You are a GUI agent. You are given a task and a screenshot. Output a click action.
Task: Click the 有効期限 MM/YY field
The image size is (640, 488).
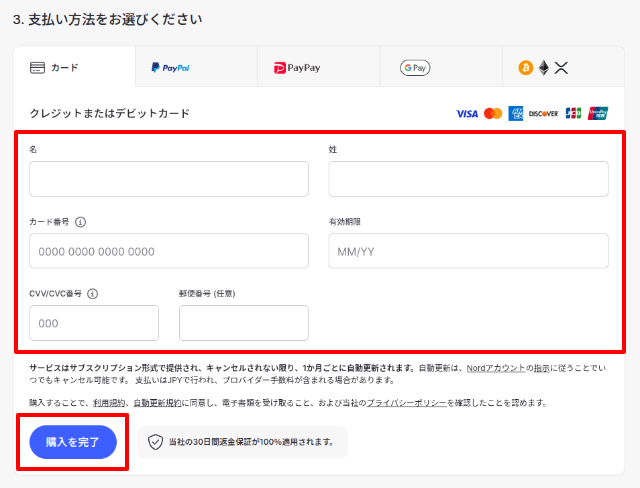click(468, 251)
